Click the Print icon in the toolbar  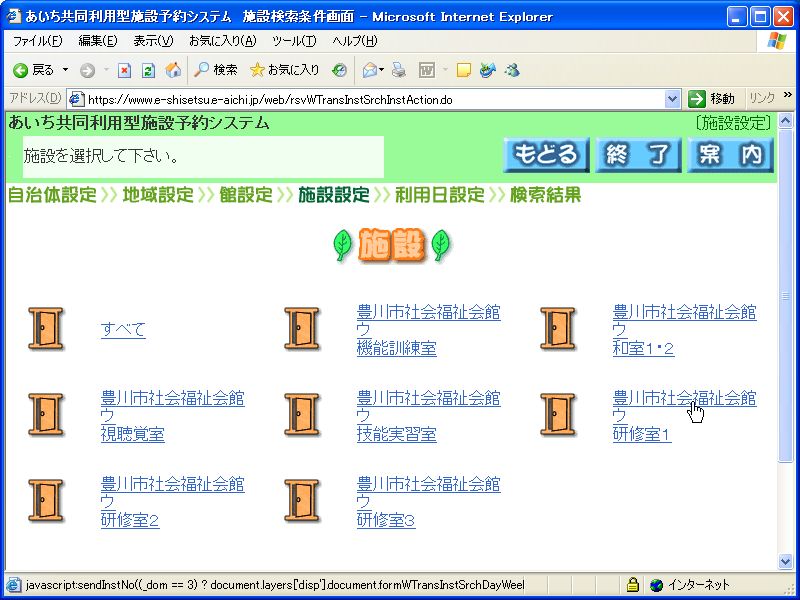(x=399, y=70)
